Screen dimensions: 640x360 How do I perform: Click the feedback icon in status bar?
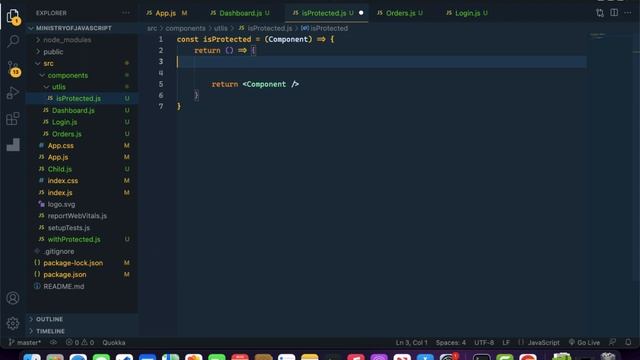coord(612,342)
